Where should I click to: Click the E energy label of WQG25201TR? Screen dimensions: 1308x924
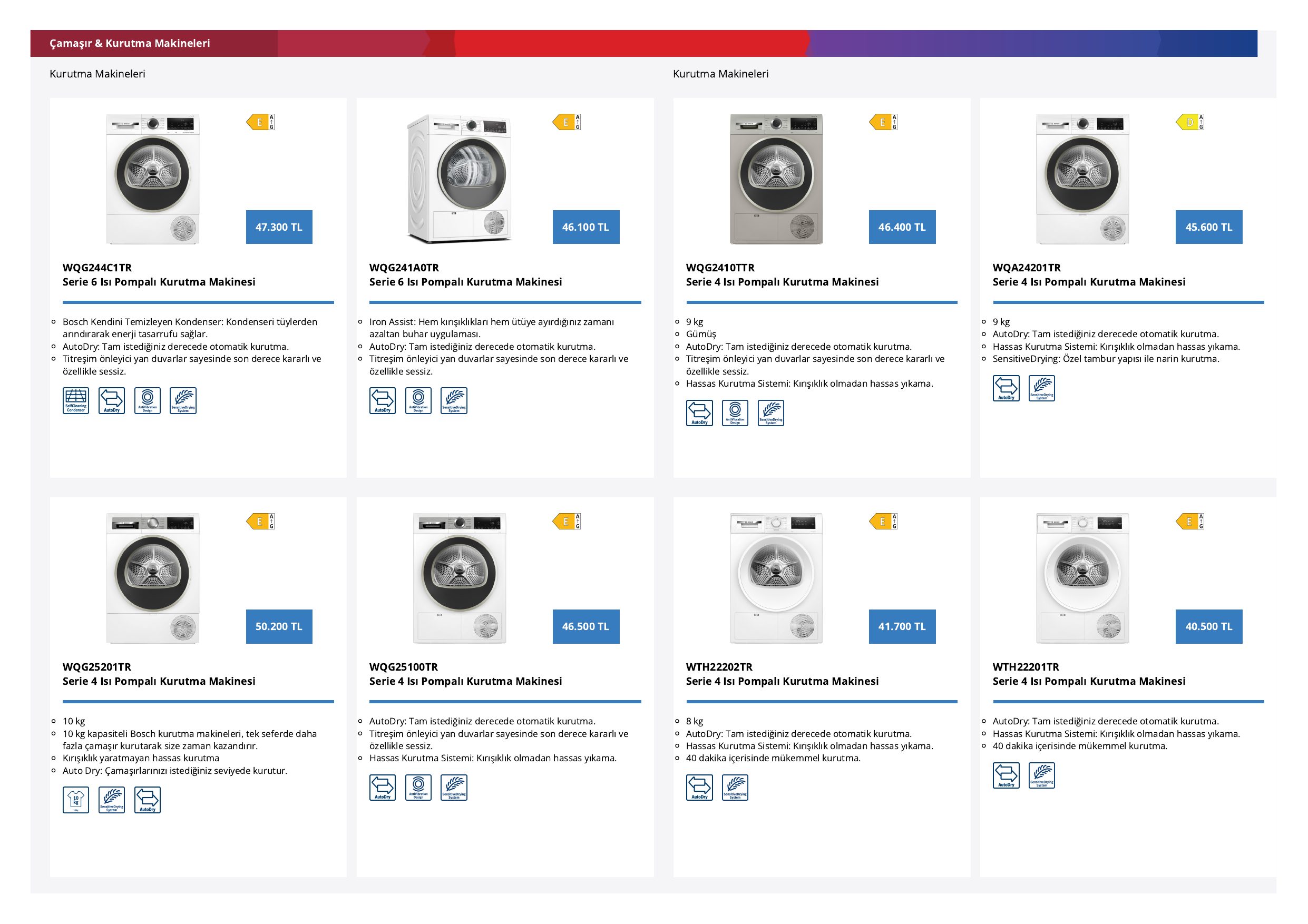coord(260,522)
